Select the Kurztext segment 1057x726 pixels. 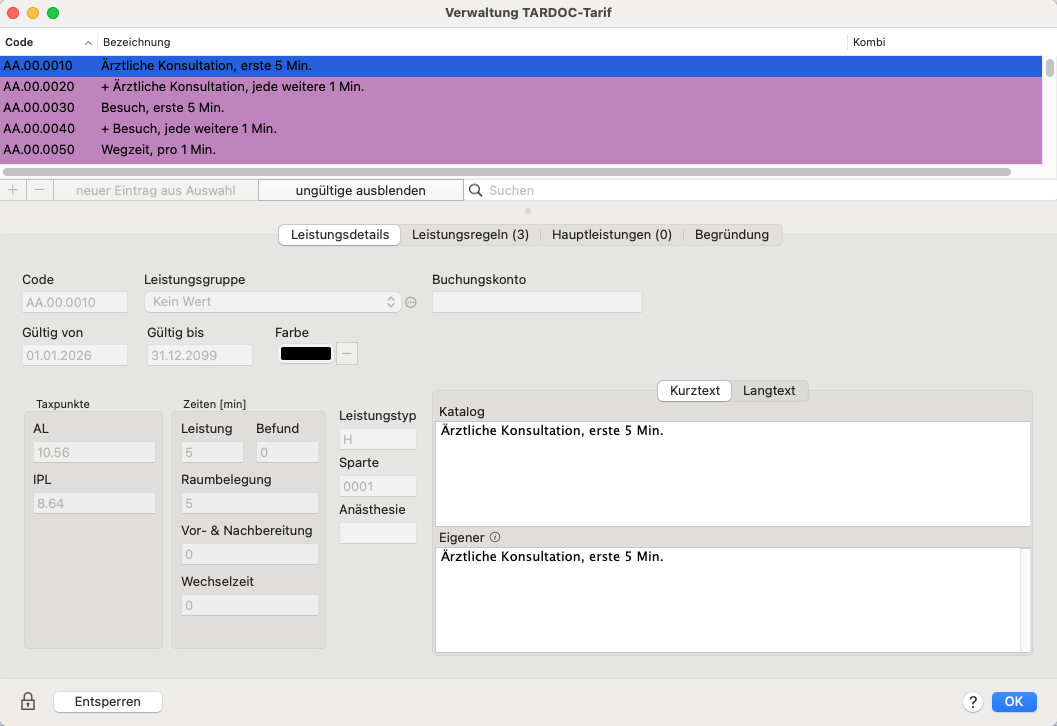tap(695, 391)
